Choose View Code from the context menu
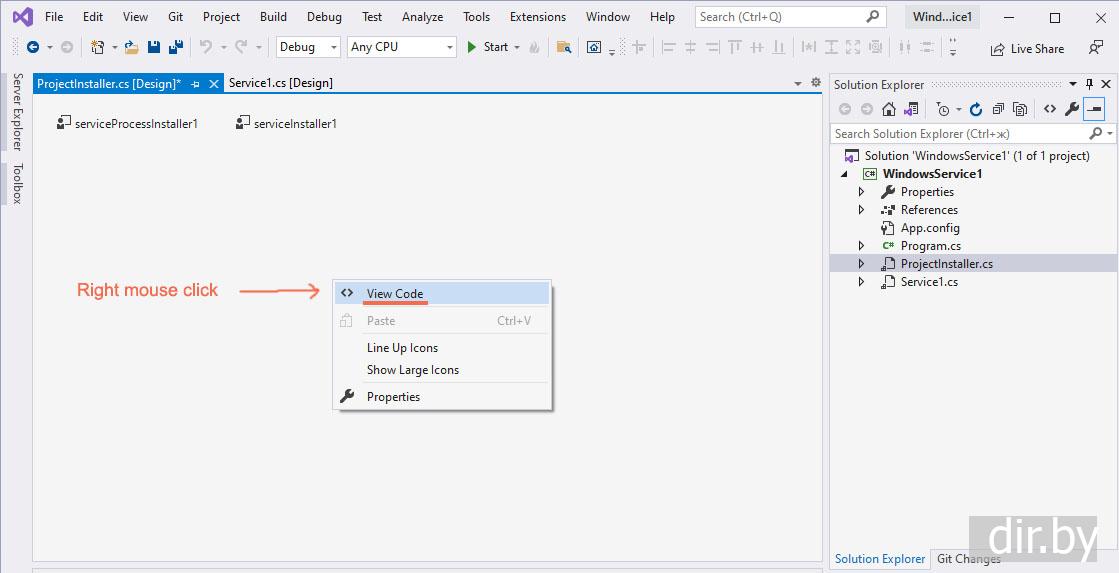1119x573 pixels. [395, 293]
